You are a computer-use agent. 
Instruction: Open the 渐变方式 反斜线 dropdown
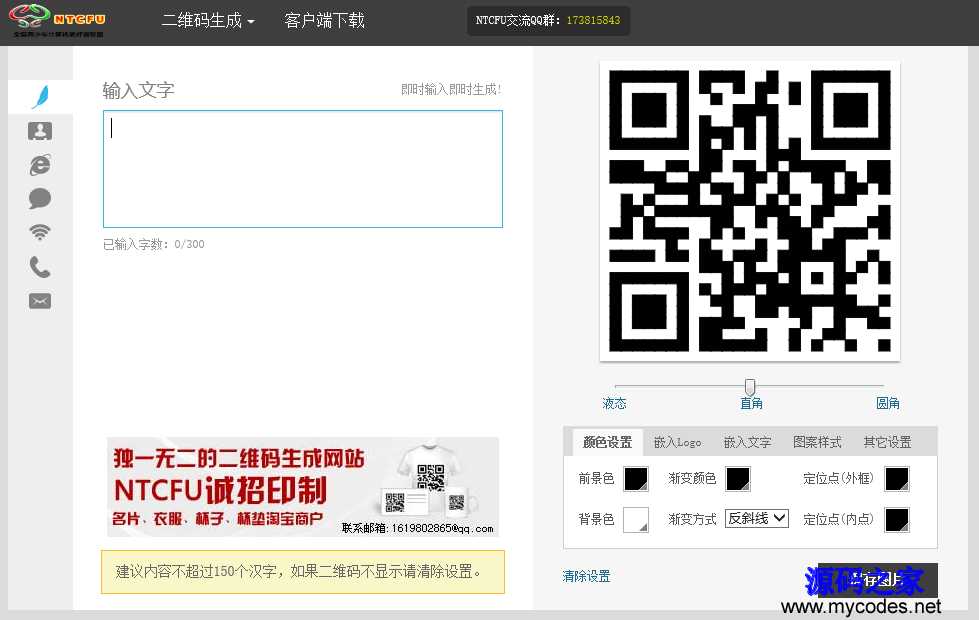point(757,518)
